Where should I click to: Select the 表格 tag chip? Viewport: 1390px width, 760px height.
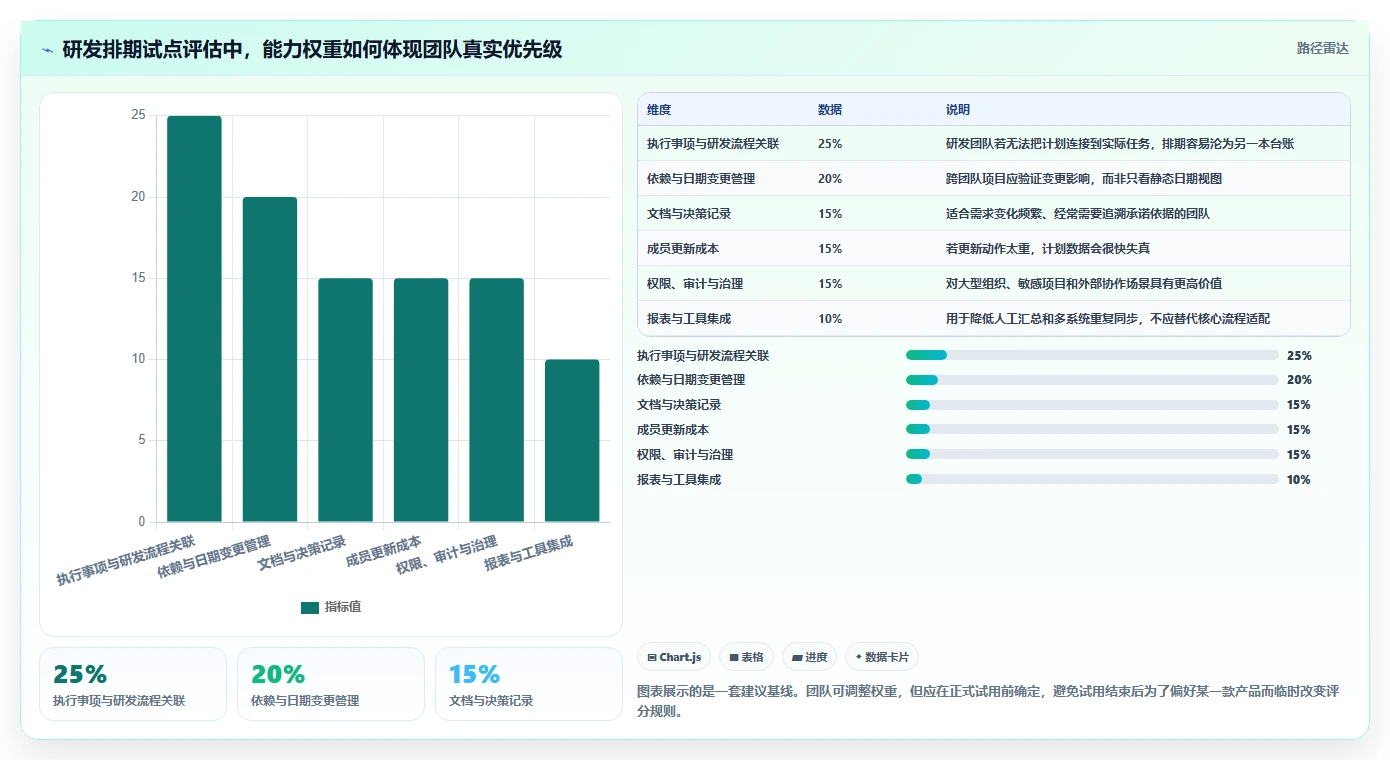[747, 657]
